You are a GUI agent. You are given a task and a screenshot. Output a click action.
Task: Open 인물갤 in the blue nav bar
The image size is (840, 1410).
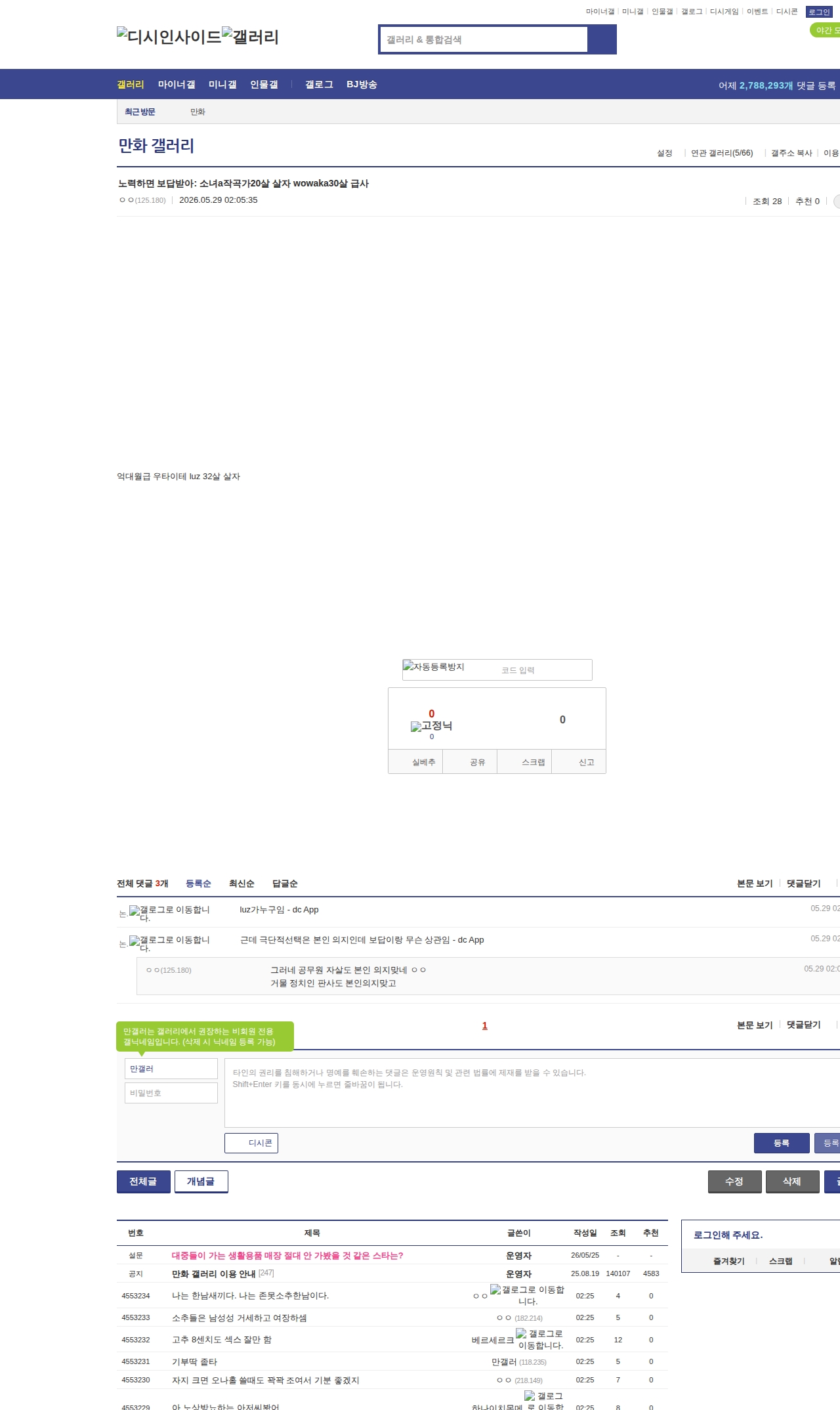pyautogui.click(x=264, y=85)
